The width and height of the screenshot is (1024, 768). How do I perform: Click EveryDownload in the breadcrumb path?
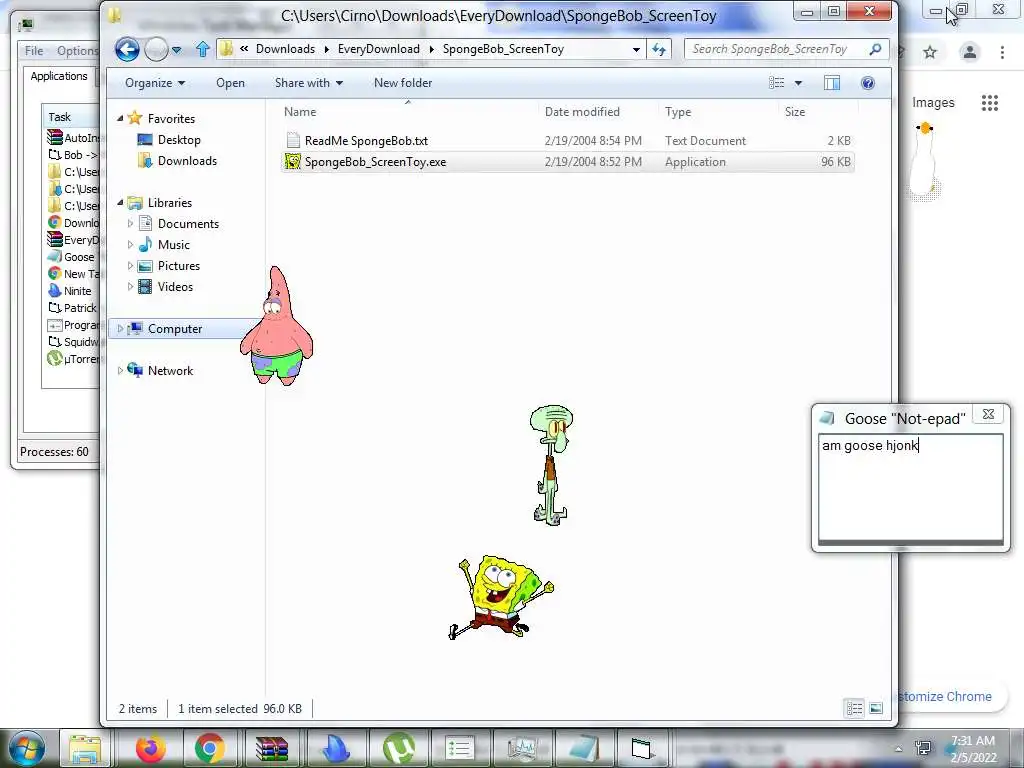click(x=379, y=49)
